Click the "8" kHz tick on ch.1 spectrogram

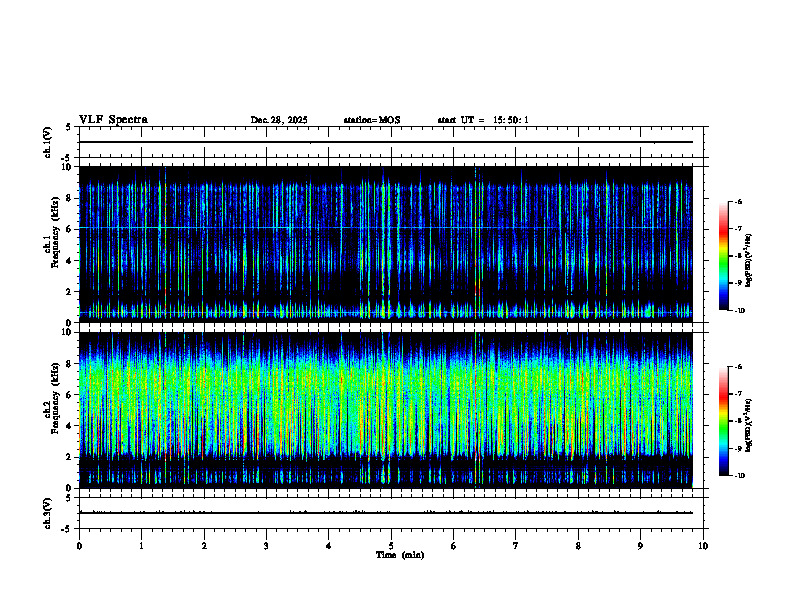coord(70,198)
